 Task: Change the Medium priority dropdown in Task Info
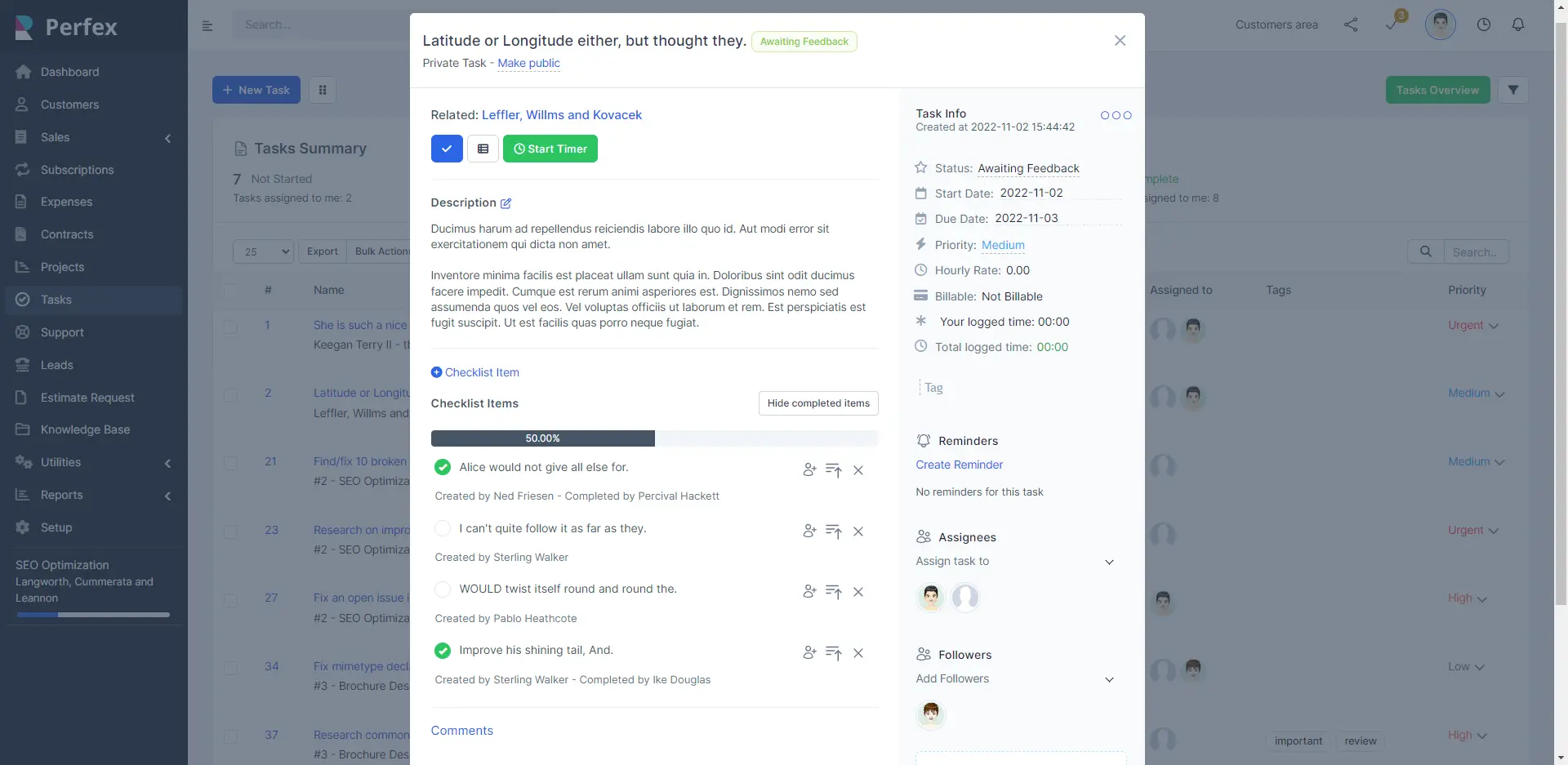pos(1003,245)
